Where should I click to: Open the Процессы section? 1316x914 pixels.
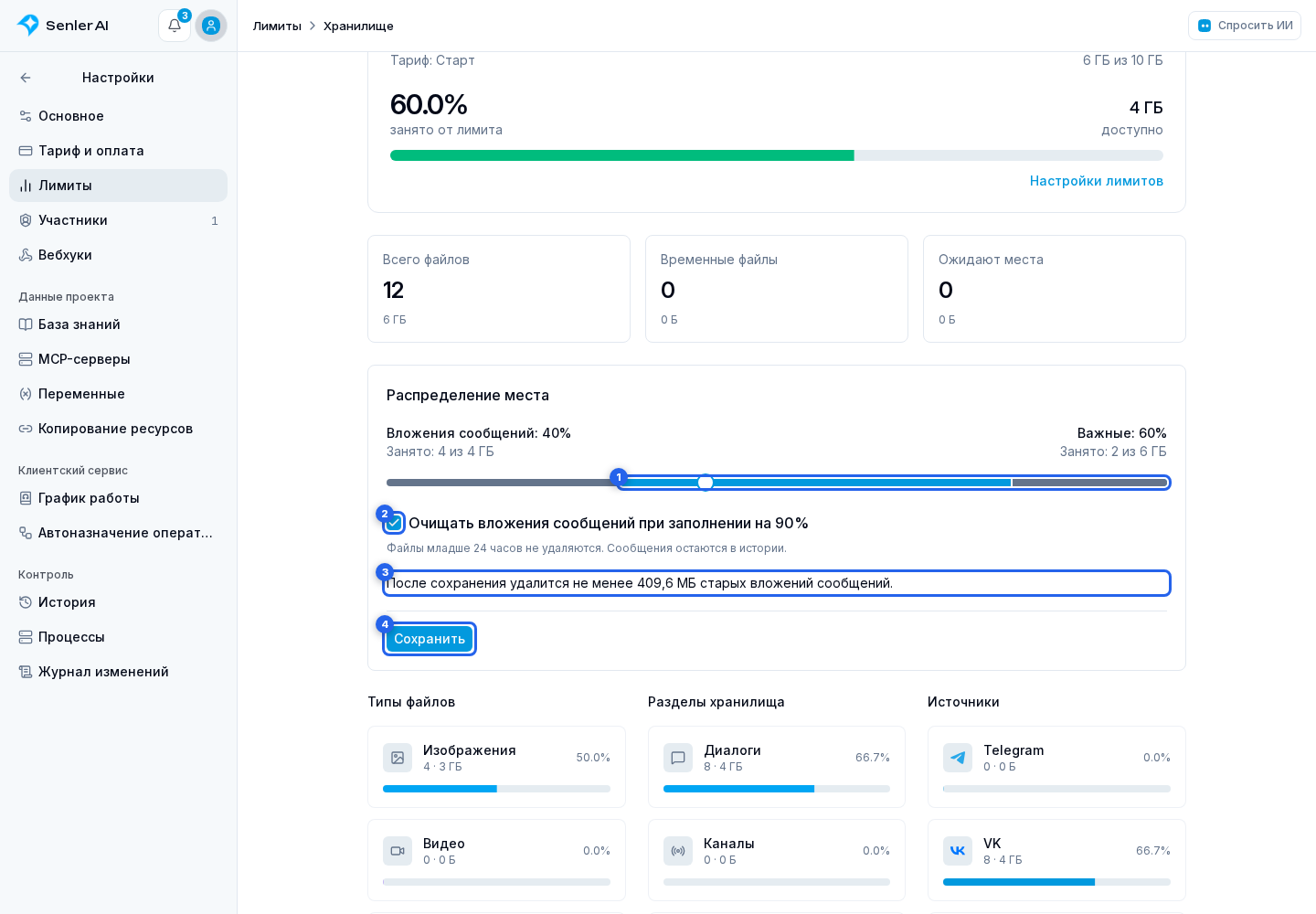point(118,637)
